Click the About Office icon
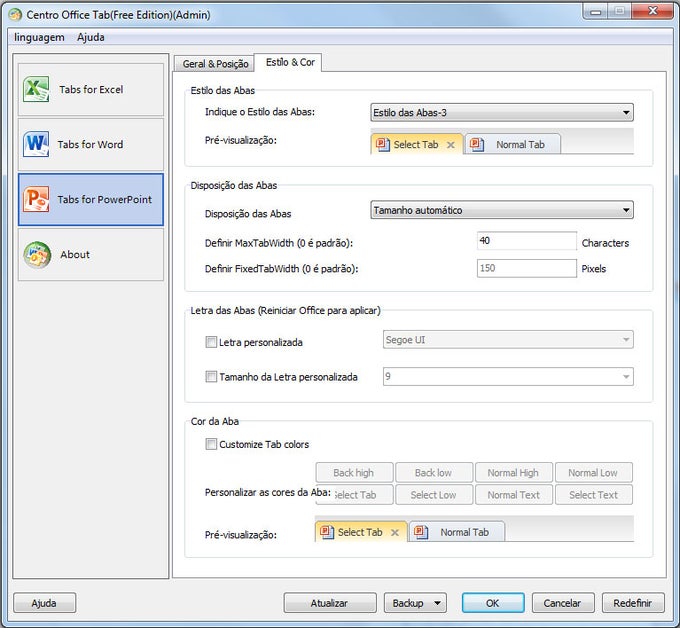 pos(37,255)
